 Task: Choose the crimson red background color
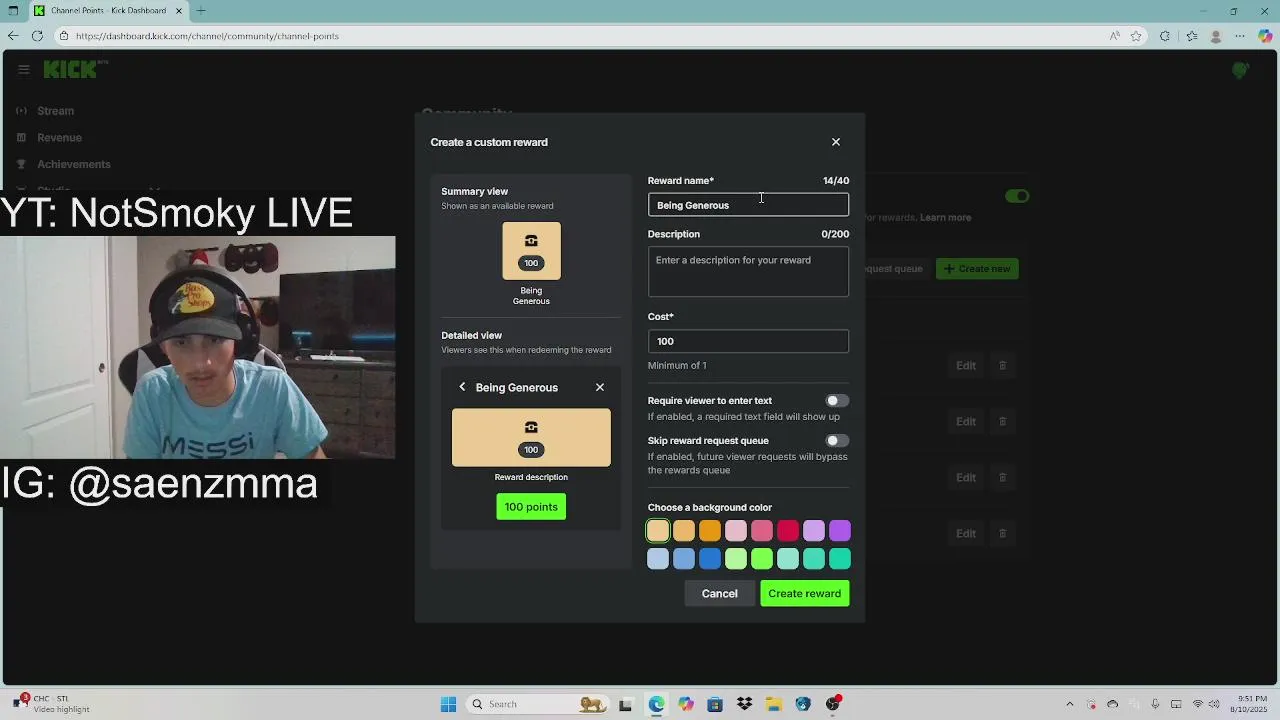click(788, 531)
